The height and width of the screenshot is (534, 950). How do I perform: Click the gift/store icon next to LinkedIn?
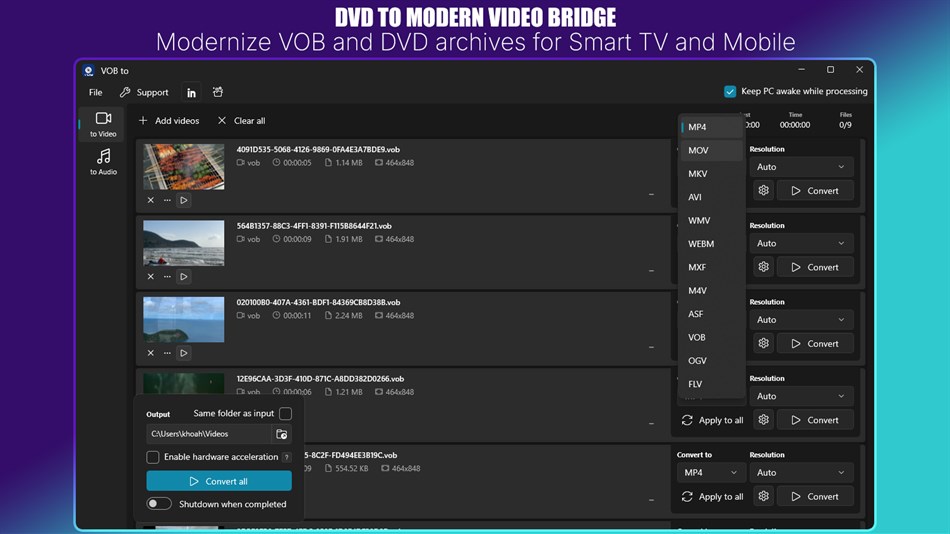coord(218,92)
